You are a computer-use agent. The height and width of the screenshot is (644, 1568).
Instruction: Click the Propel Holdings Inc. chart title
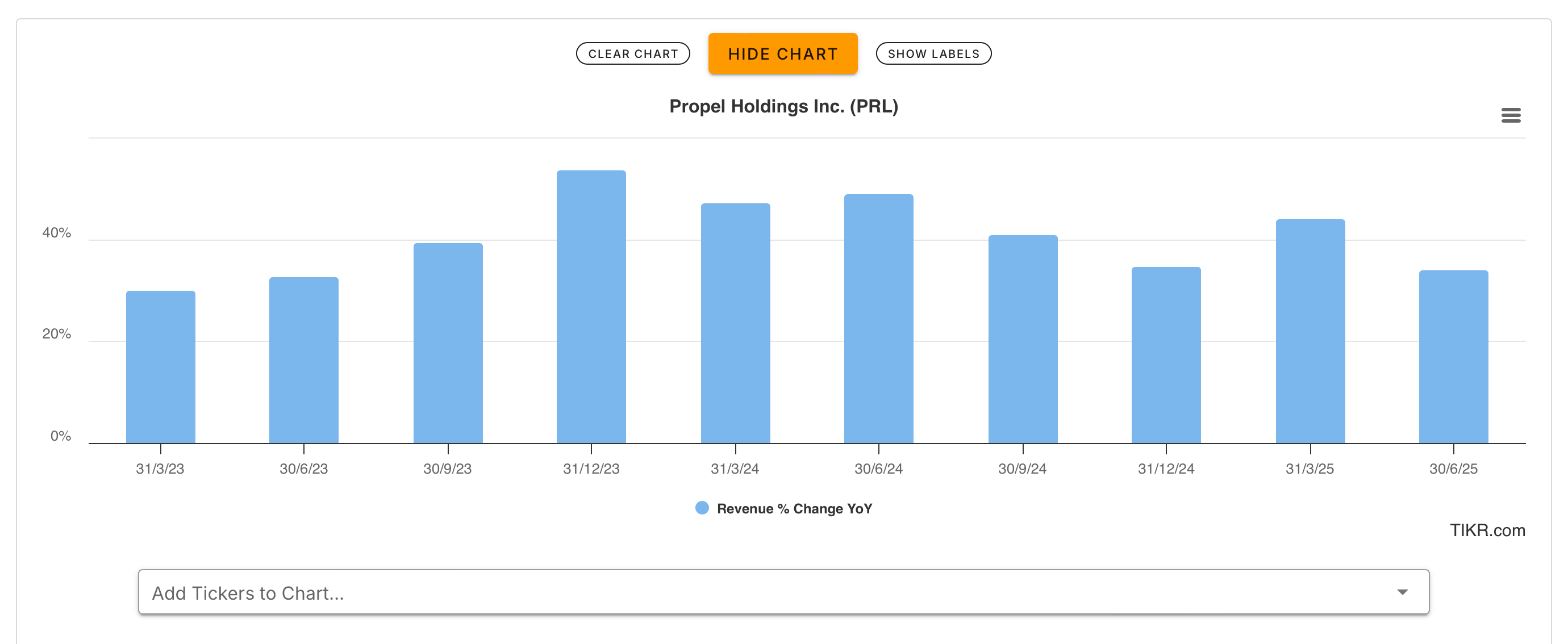(x=783, y=107)
